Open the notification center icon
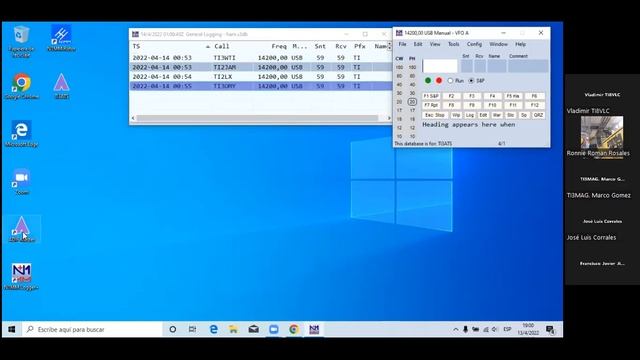 (550, 329)
